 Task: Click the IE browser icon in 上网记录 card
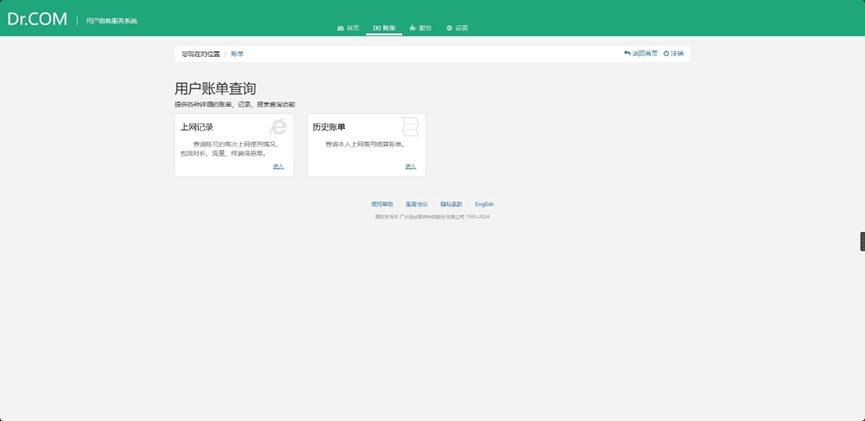[x=278, y=126]
